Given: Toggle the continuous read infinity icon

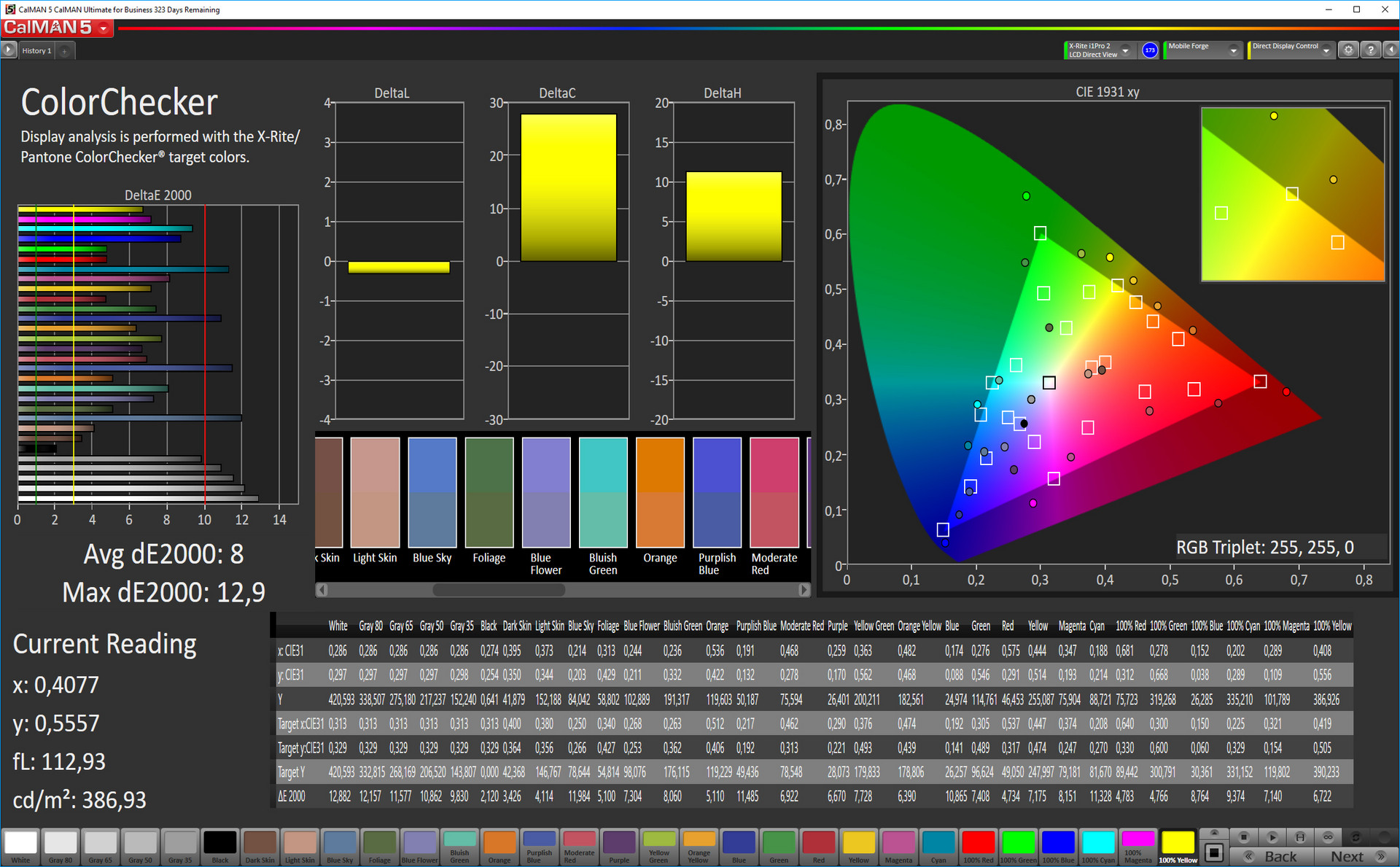Looking at the screenshot, I should [x=1328, y=837].
